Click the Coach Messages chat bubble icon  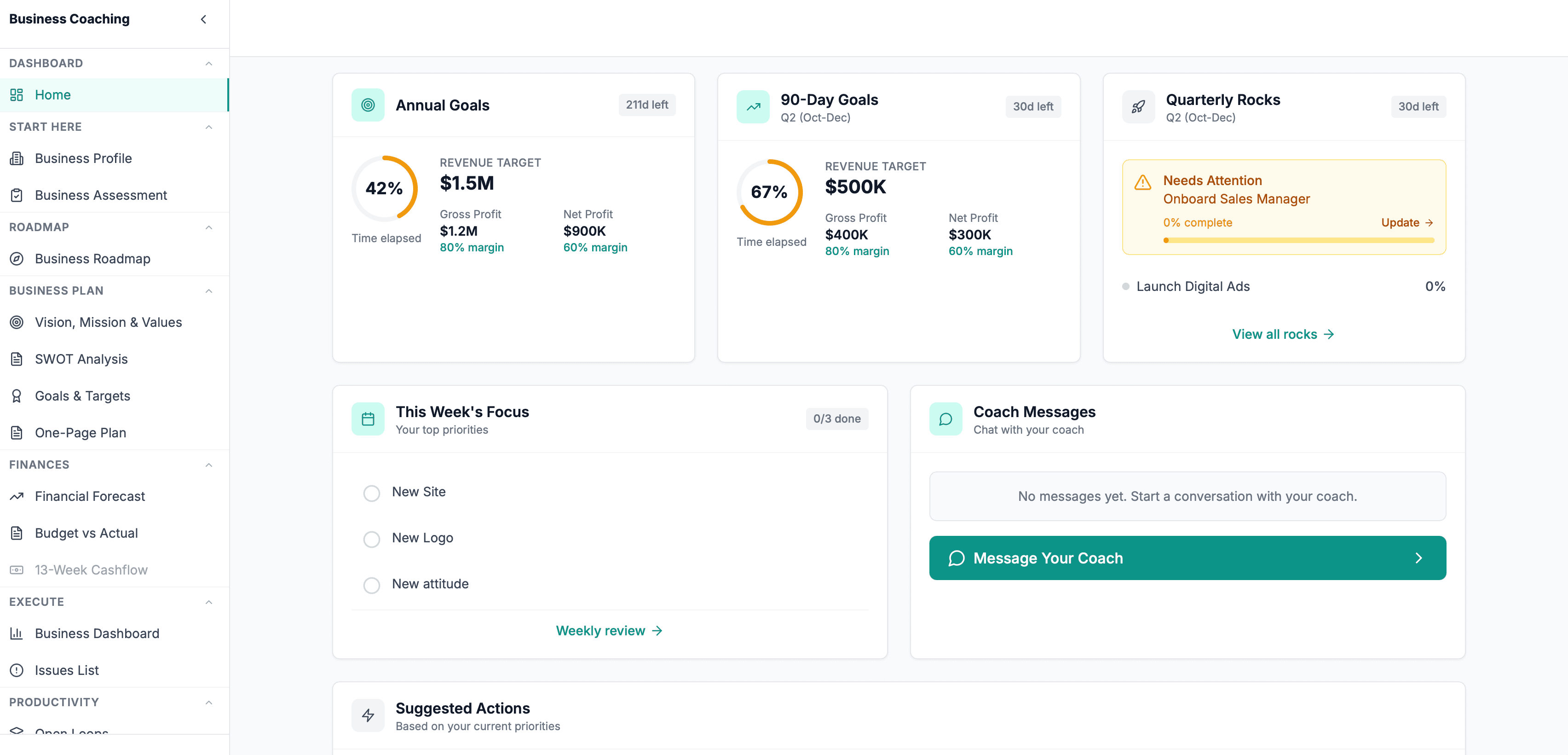coord(945,418)
